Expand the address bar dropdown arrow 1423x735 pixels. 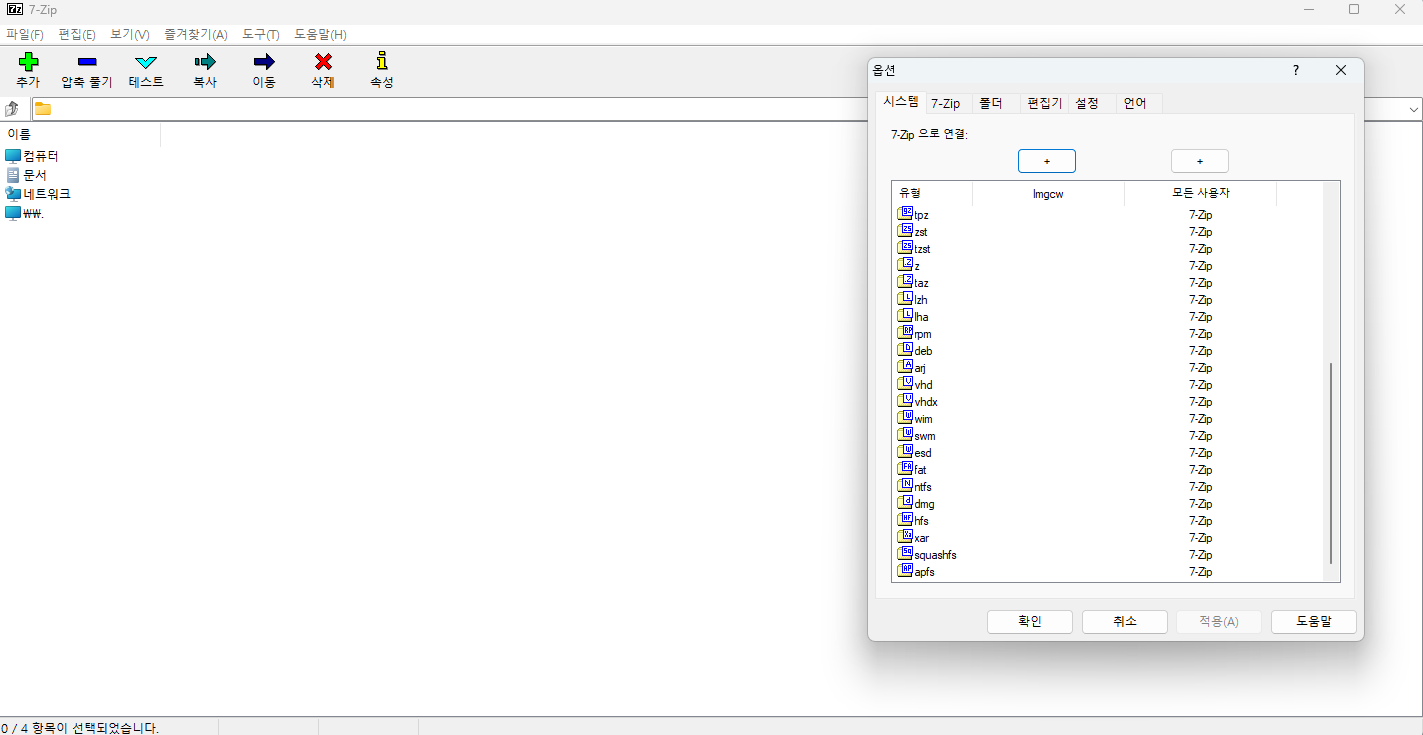pyautogui.click(x=1414, y=109)
